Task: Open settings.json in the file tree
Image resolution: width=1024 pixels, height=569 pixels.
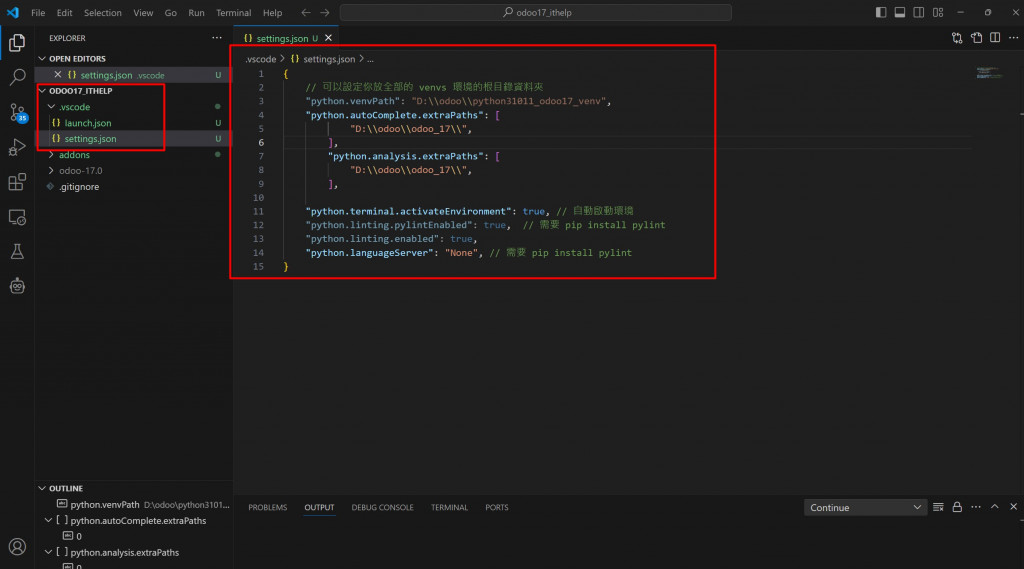Action: [90, 138]
